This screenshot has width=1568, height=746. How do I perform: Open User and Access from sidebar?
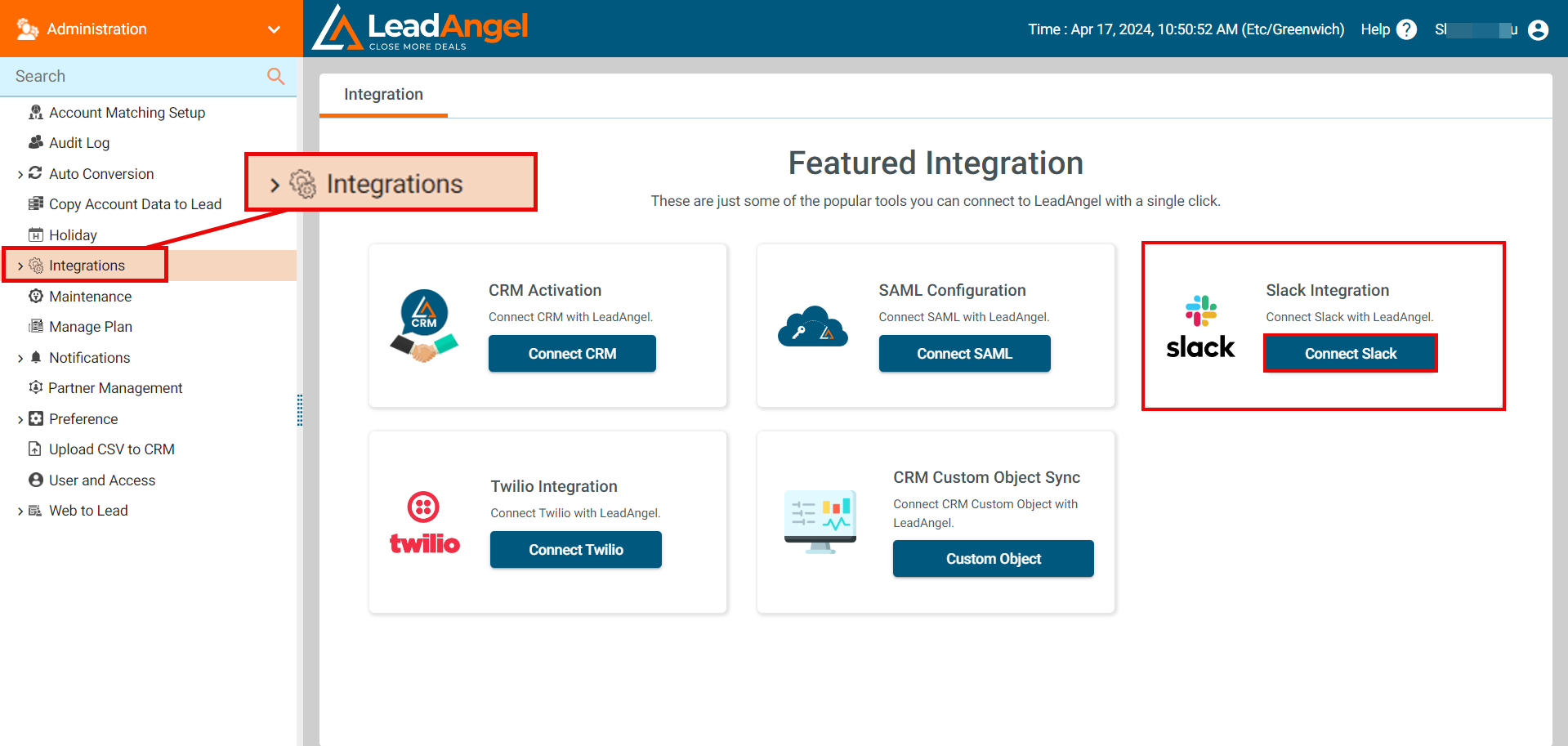(102, 480)
